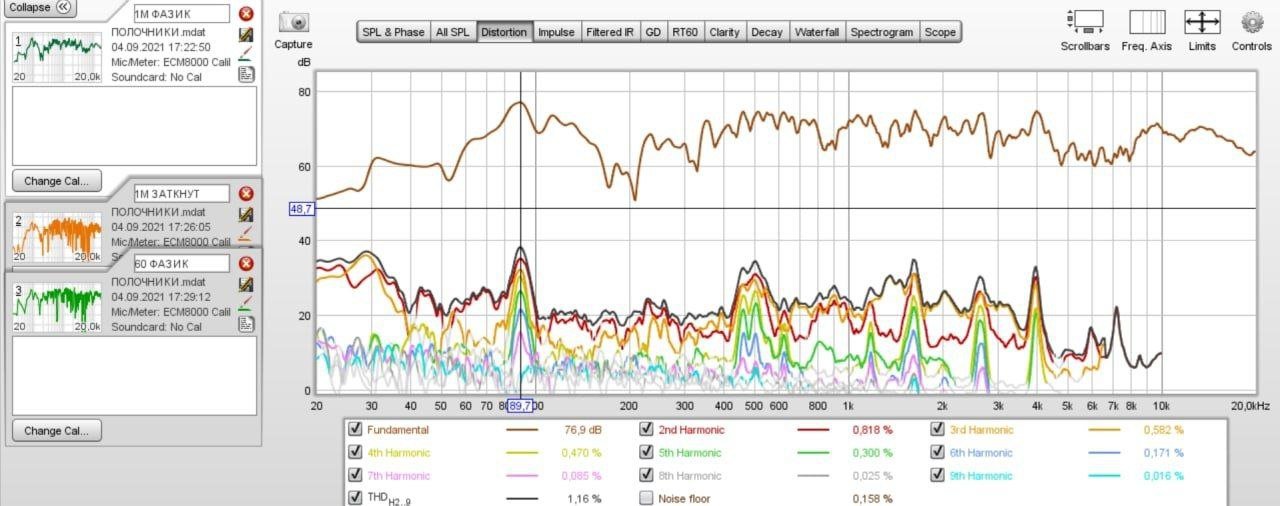Screen dimensions: 1280x506
Task: Open the Controls gear menu
Action: coord(1251,22)
